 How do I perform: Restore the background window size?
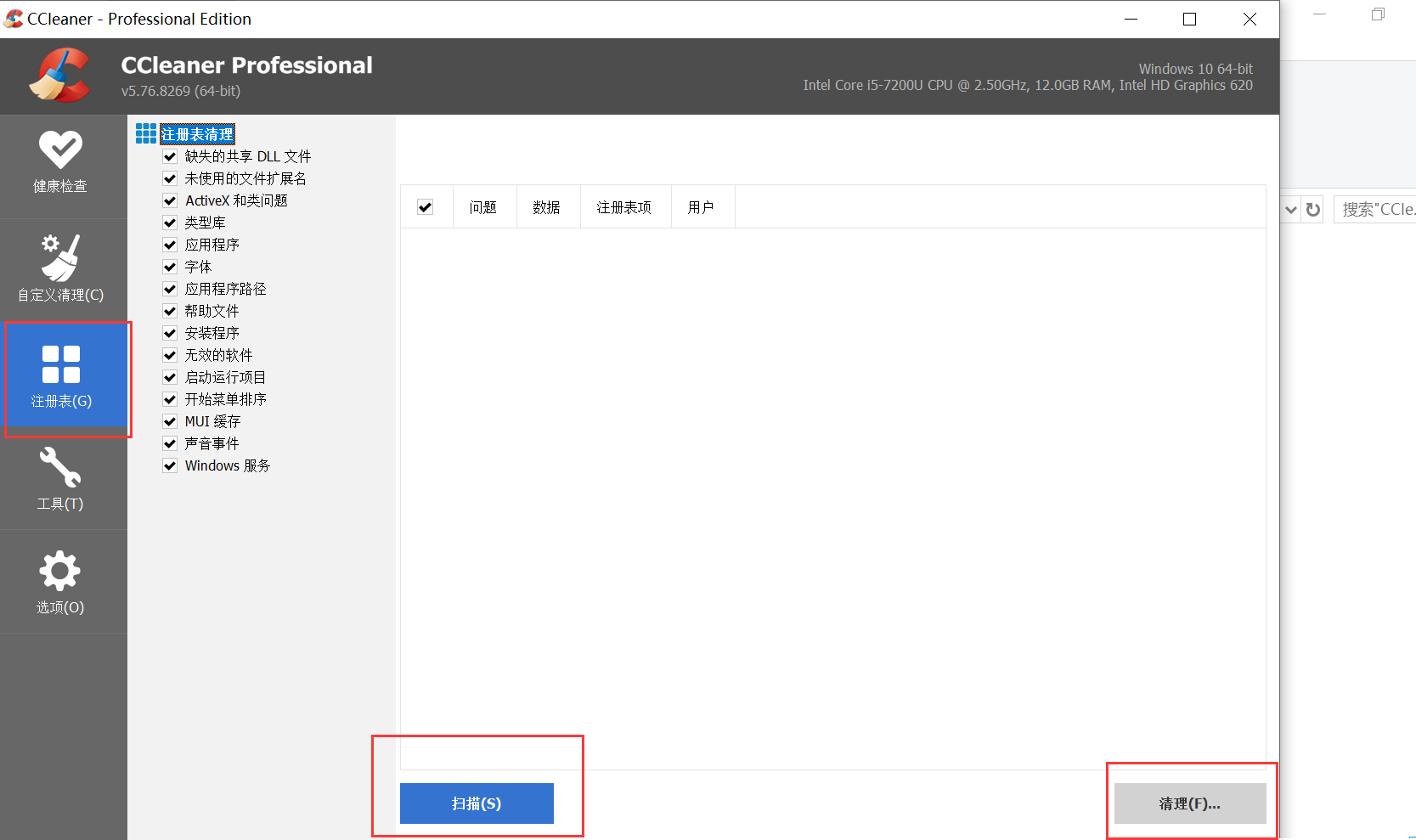1378,14
